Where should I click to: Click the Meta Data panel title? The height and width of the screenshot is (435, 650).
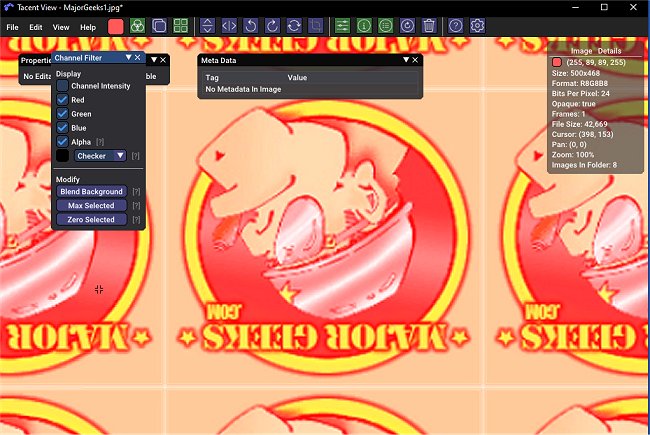tap(218, 61)
